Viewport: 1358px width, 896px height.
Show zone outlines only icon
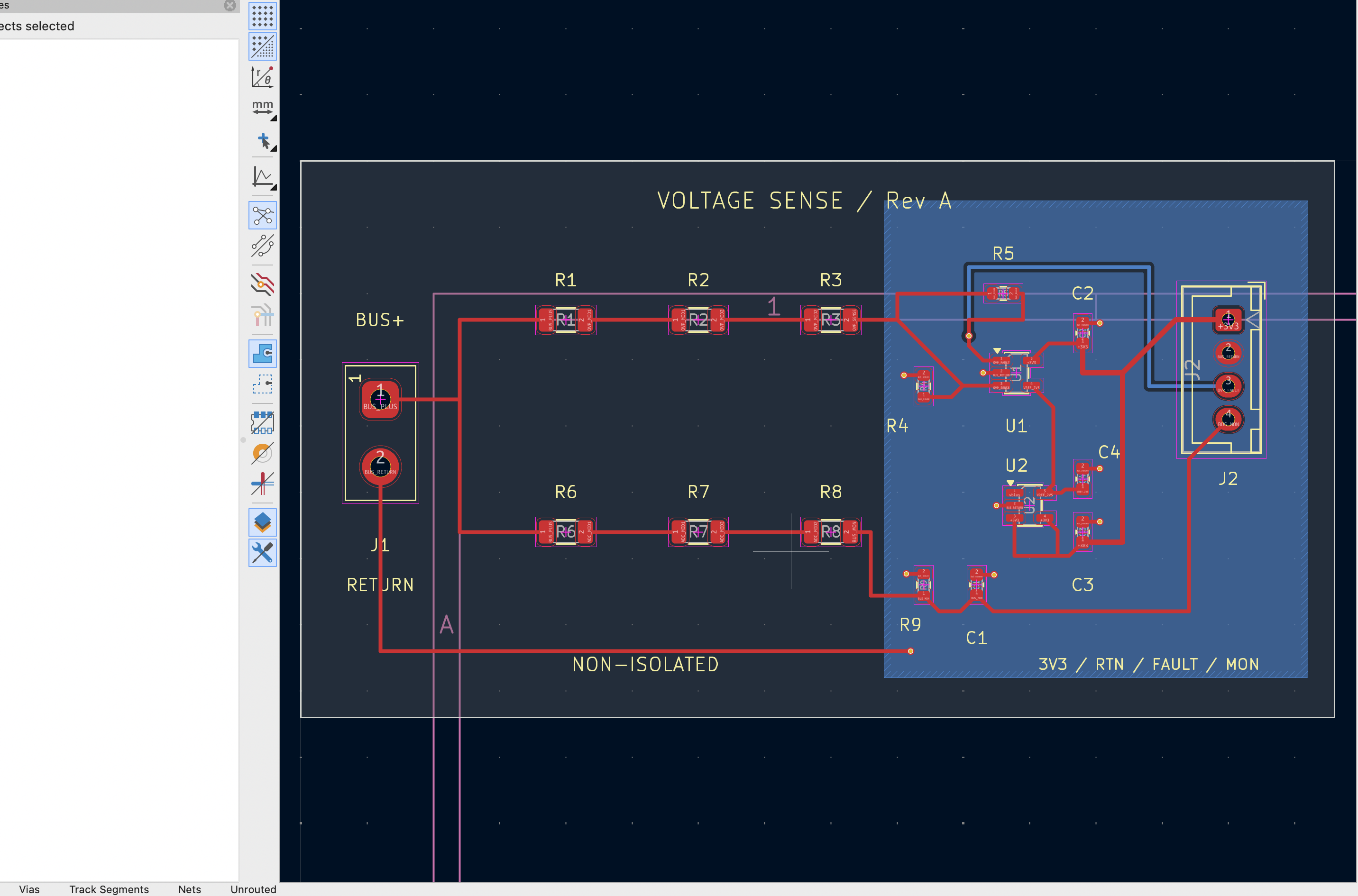262,384
